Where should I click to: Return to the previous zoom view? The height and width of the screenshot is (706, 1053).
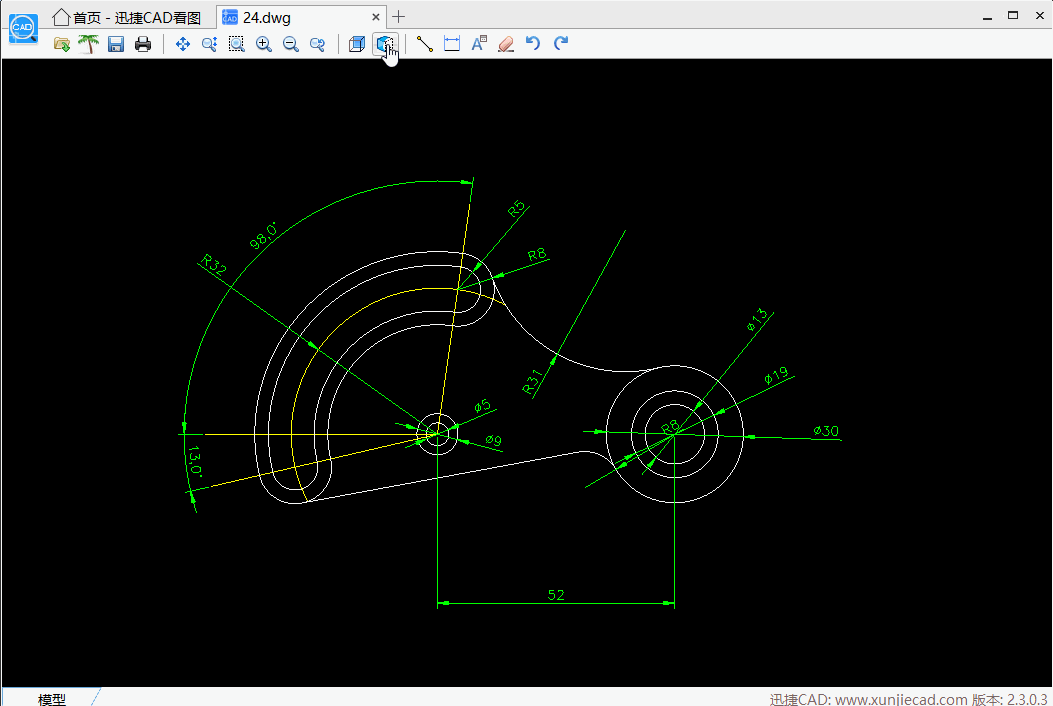(x=318, y=44)
